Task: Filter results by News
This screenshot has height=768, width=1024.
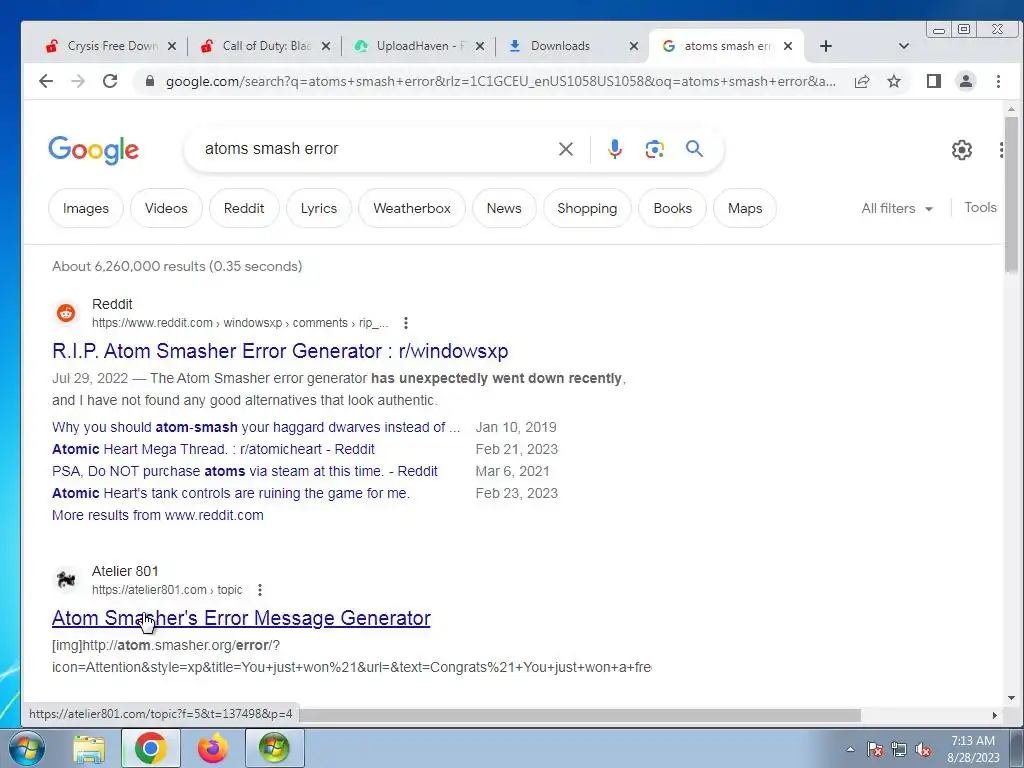Action: [x=504, y=208]
